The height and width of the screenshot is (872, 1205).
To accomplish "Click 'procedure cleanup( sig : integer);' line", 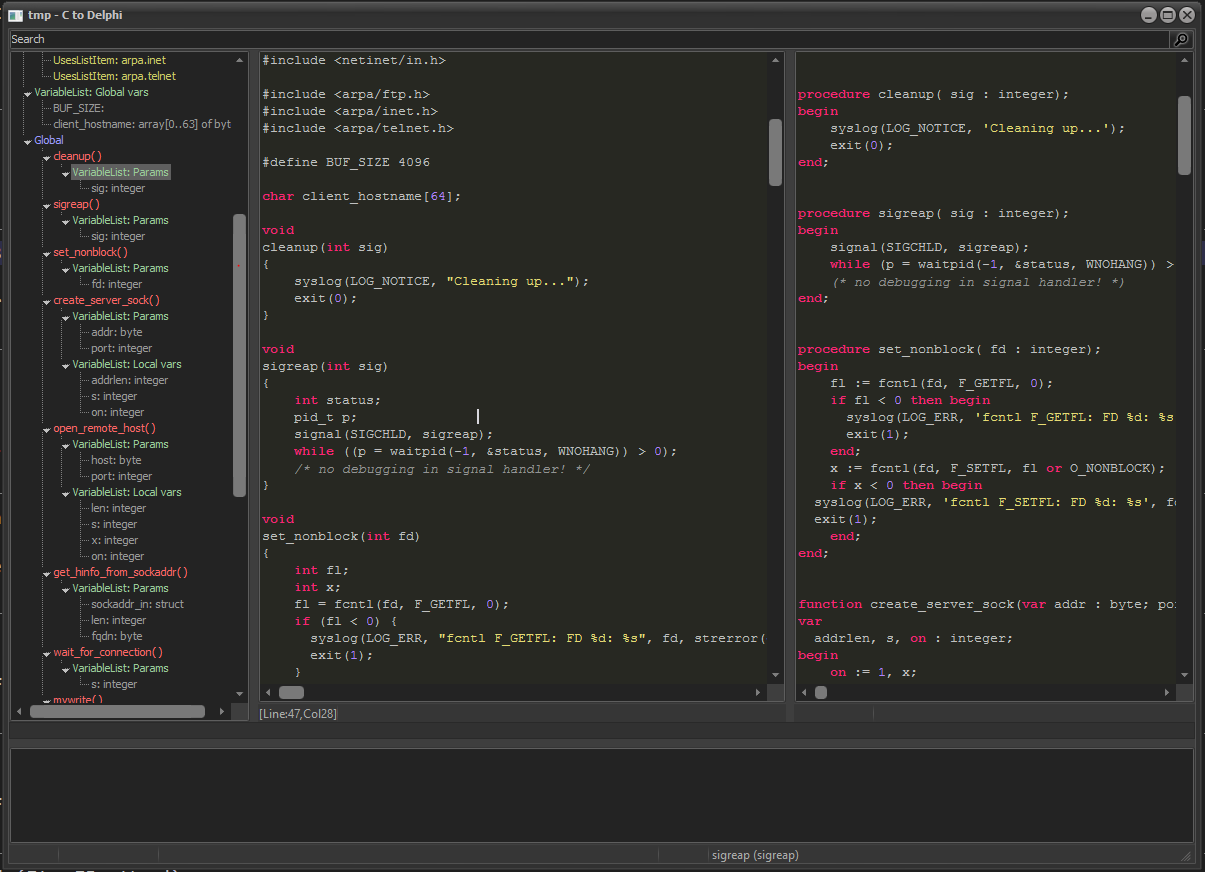I will (x=934, y=94).
